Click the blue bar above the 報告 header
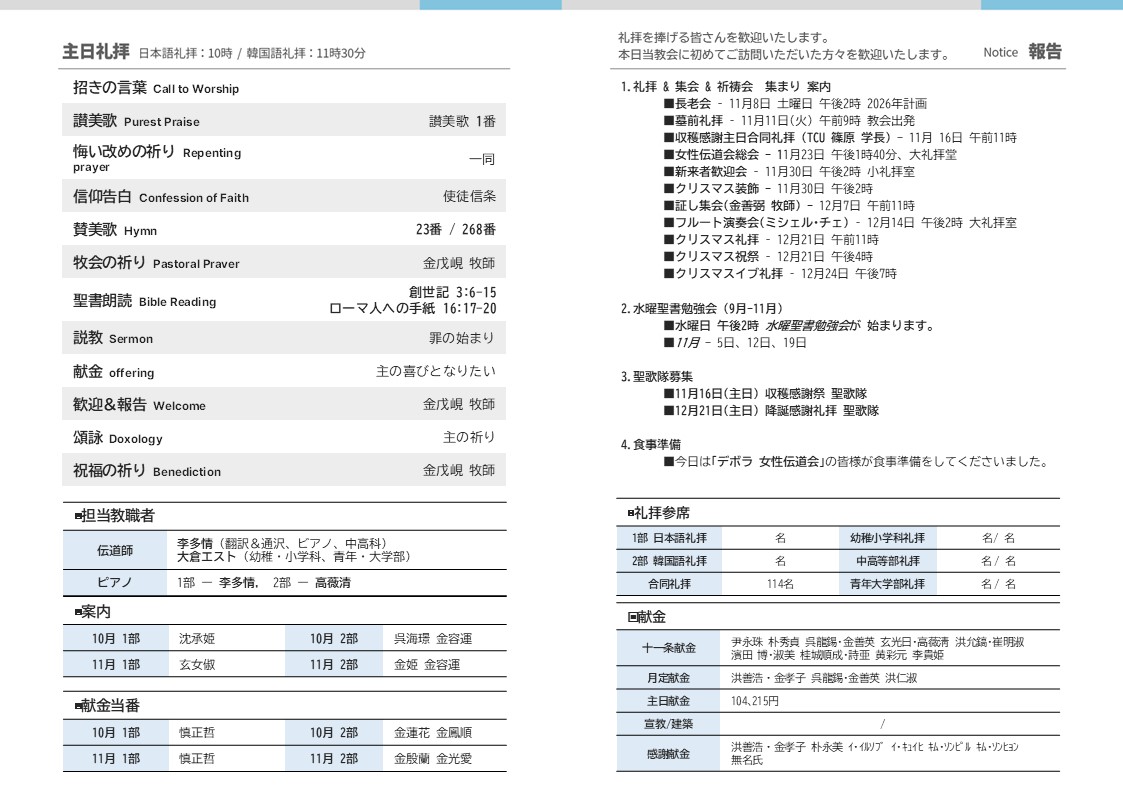The height and width of the screenshot is (794, 1123). click(x=1051, y=5)
